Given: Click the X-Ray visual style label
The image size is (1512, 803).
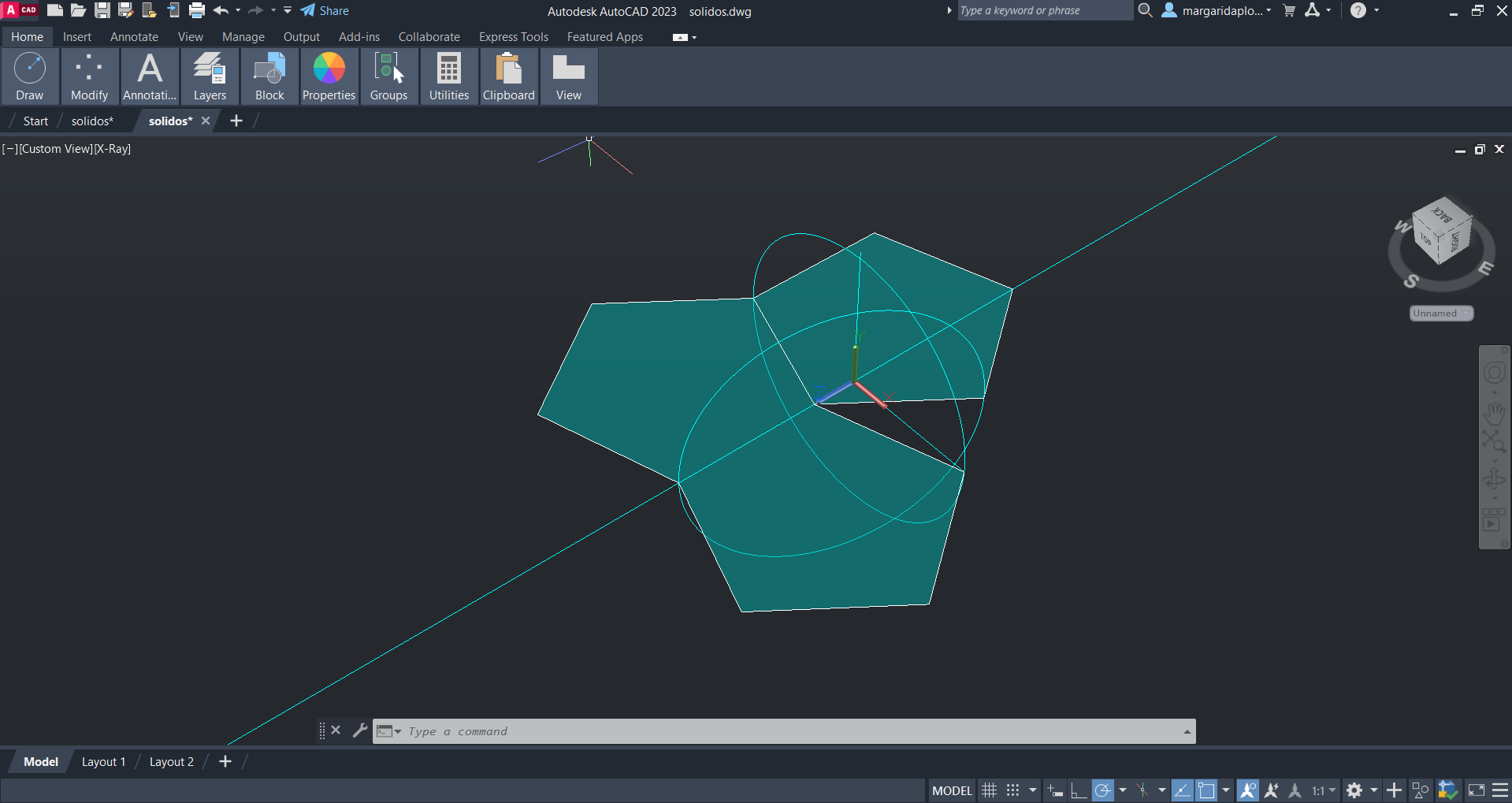Looking at the screenshot, I should coord(113,149).
